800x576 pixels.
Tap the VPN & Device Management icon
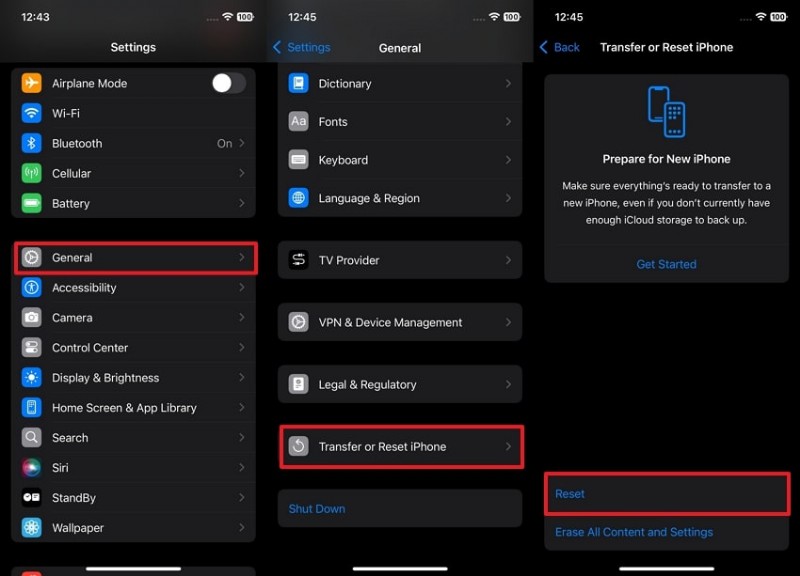click(298, 322)
